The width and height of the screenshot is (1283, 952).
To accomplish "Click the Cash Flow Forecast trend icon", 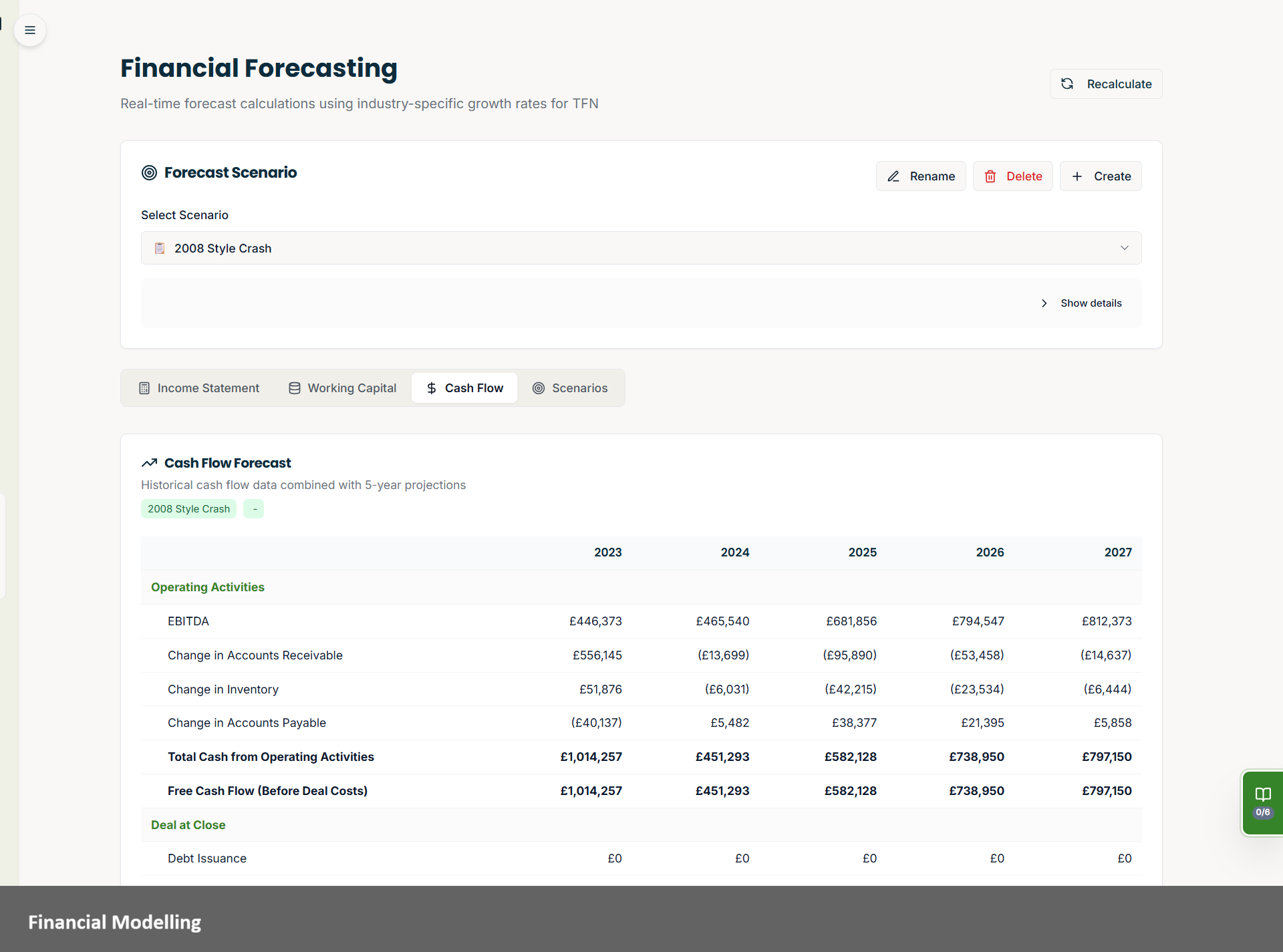I will click(x=149, y=463).
